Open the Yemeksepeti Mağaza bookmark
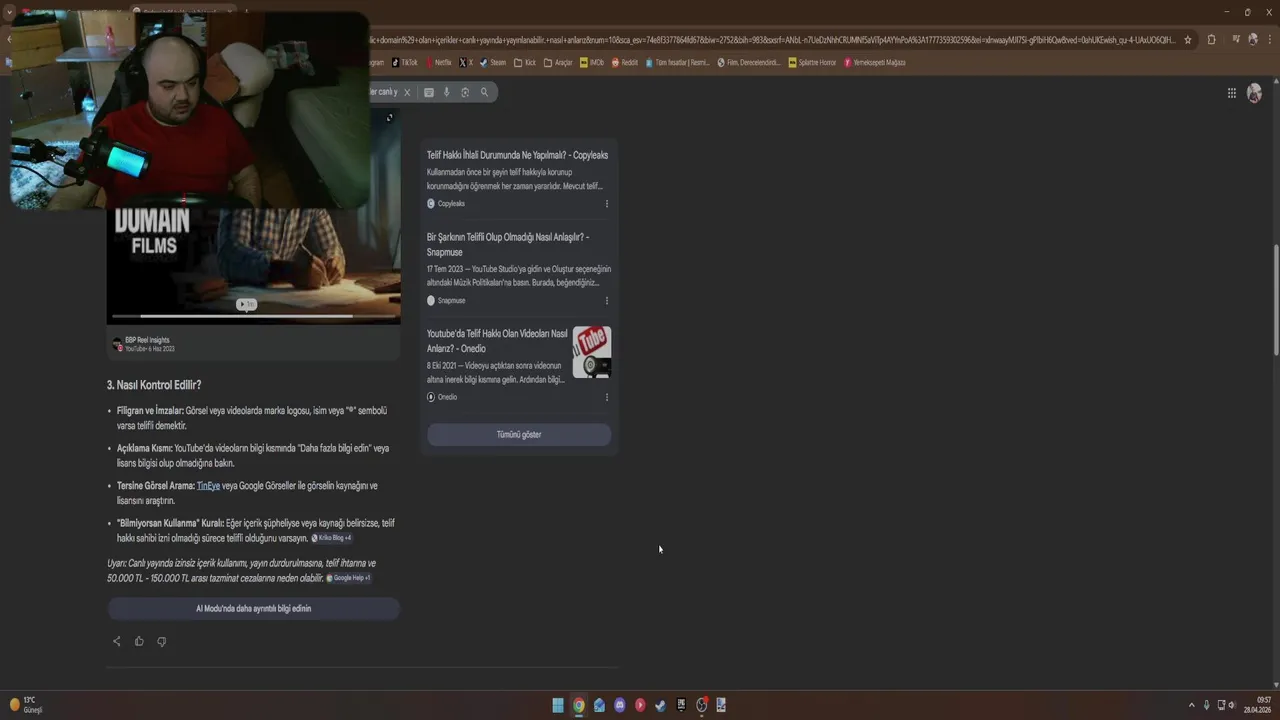The image size is (1280, 720). point(875,62)
